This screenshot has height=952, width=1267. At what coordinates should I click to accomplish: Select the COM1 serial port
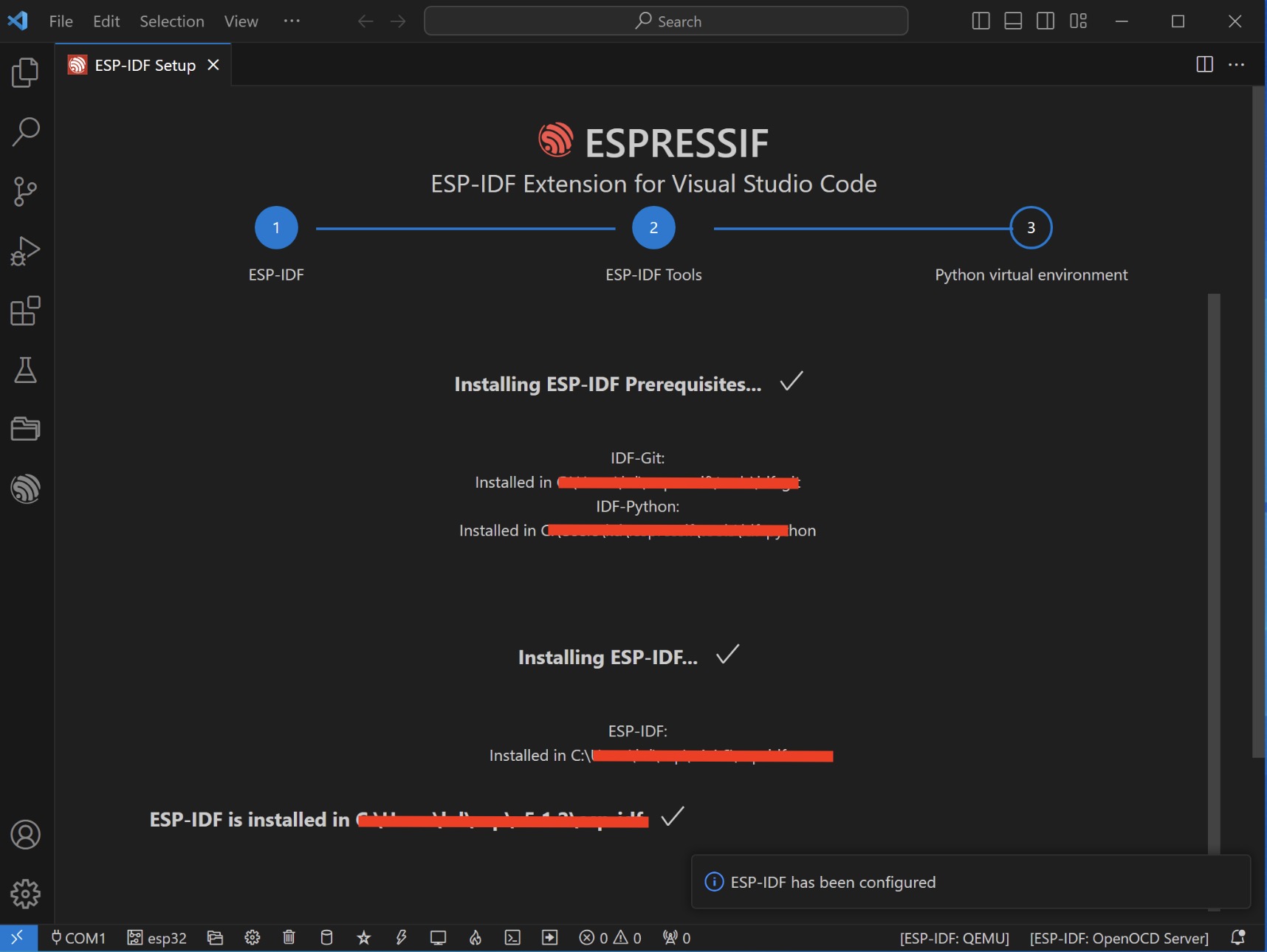tap(78, 938)
